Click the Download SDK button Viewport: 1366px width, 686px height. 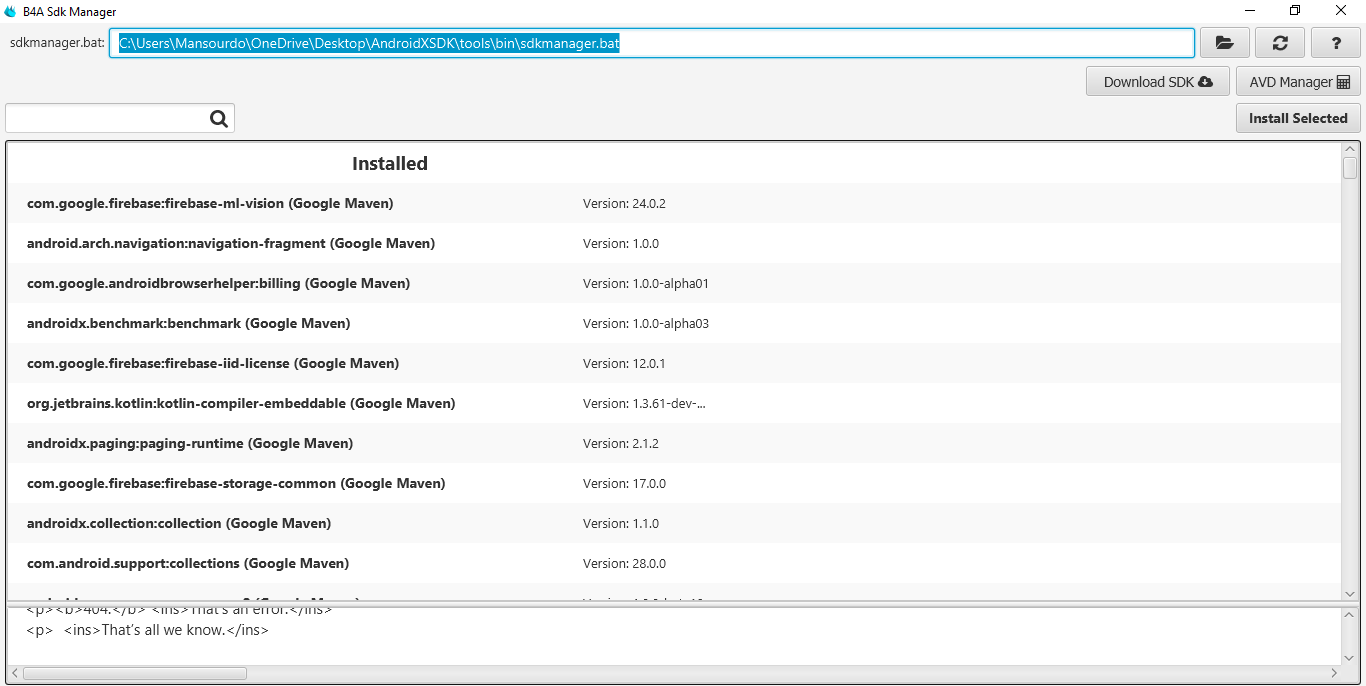pyautogui.click(x=1157, y=82)
